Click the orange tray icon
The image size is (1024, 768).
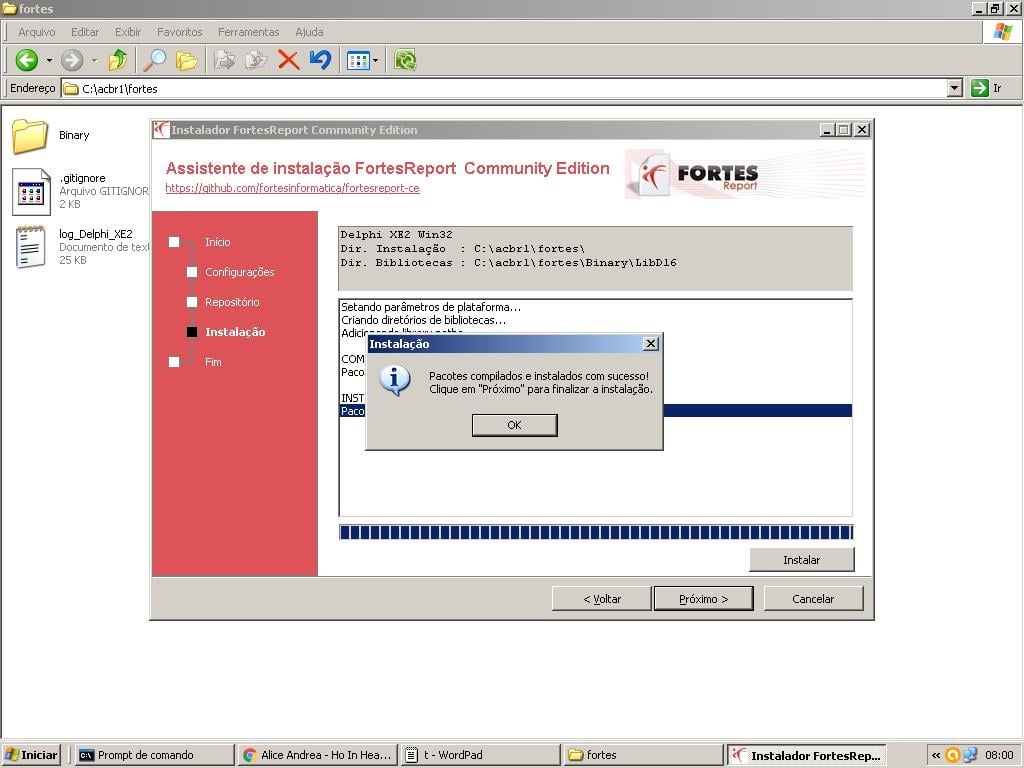tap(953, 755)
